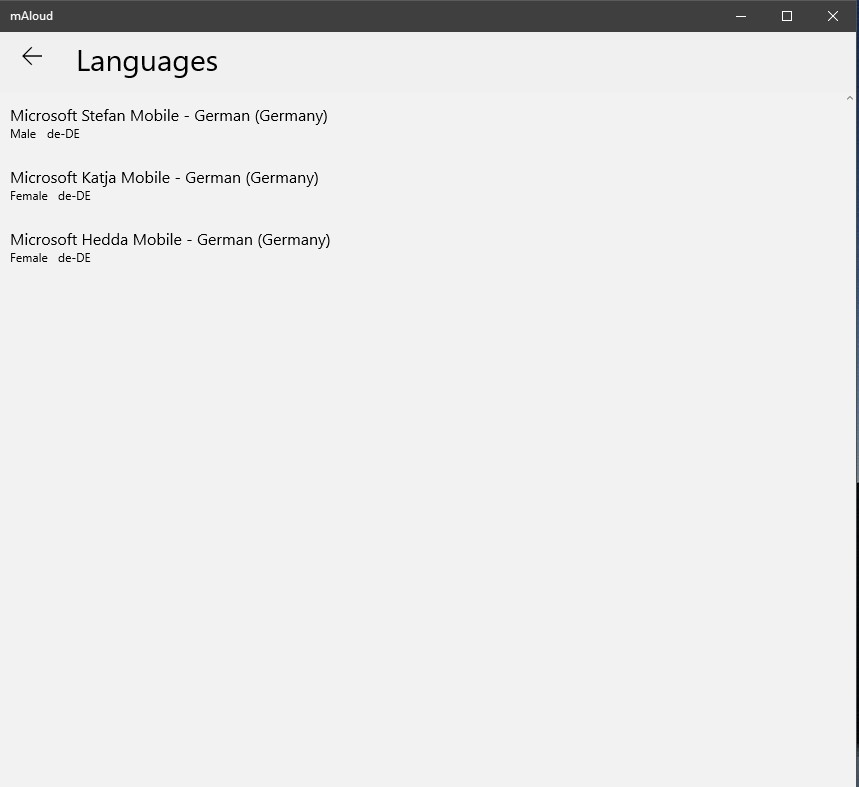Viewport: 859px width, 787px height.
Task: Click Female de-DE label under Hedda
Action: 50,258
